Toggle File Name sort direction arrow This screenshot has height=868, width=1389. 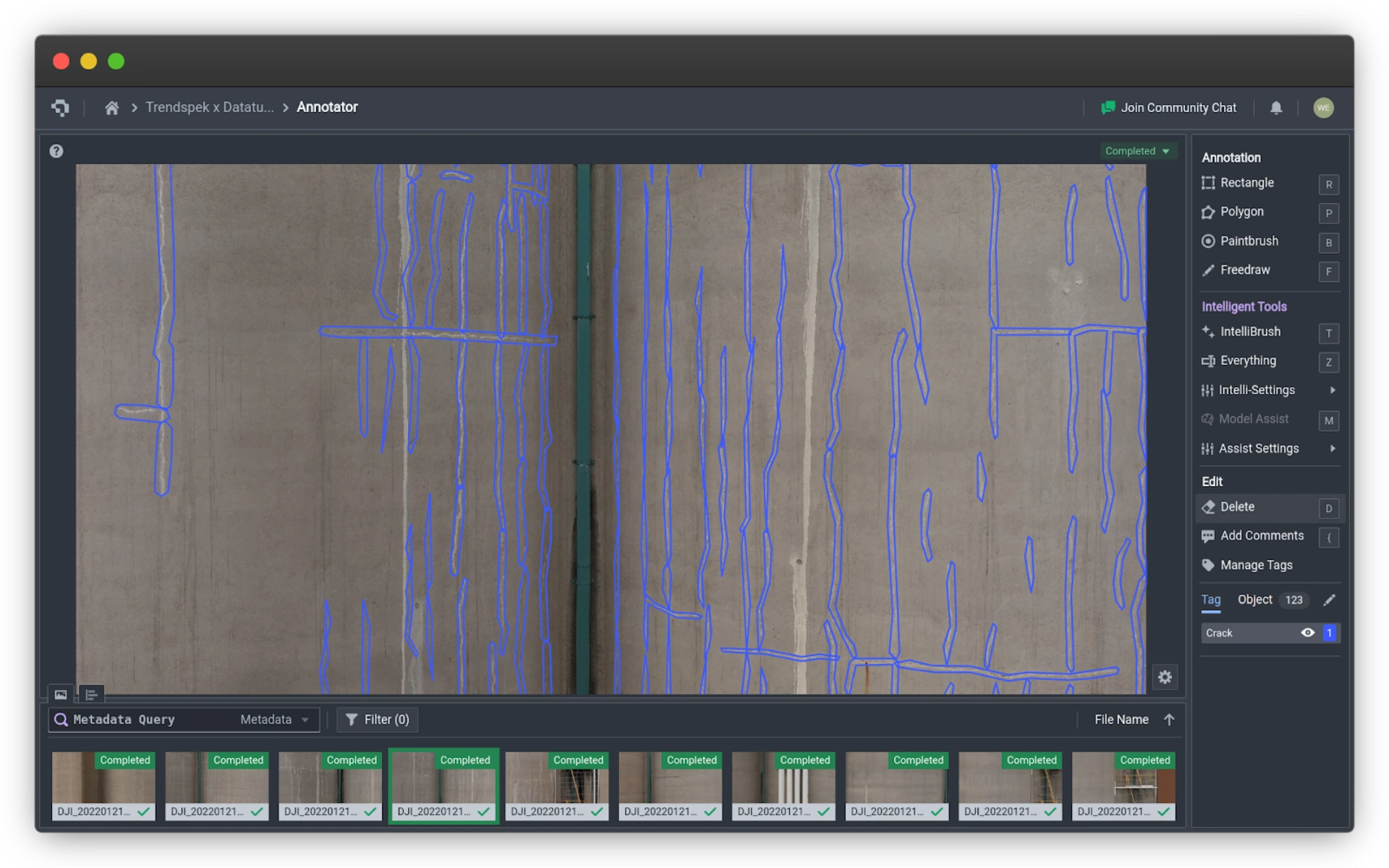tap(1169, 720)
